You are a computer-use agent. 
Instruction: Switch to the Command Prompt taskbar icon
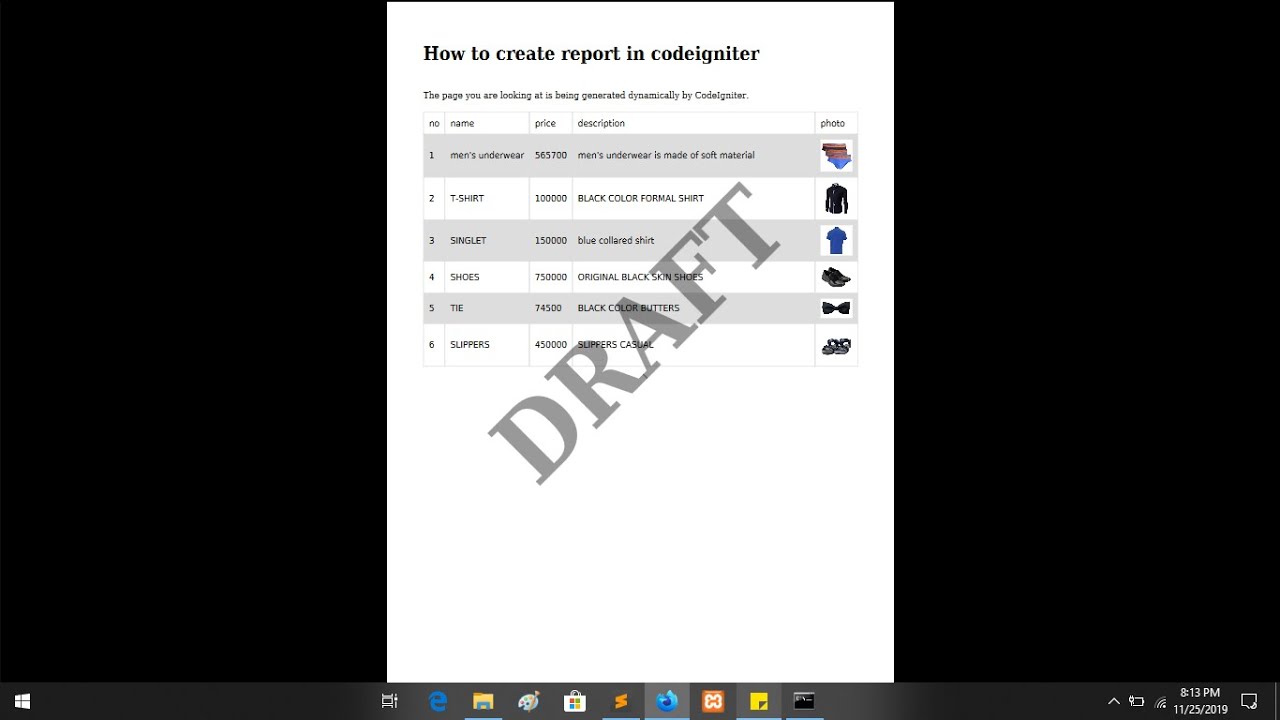pyautogui.click(x=804, y=701)
